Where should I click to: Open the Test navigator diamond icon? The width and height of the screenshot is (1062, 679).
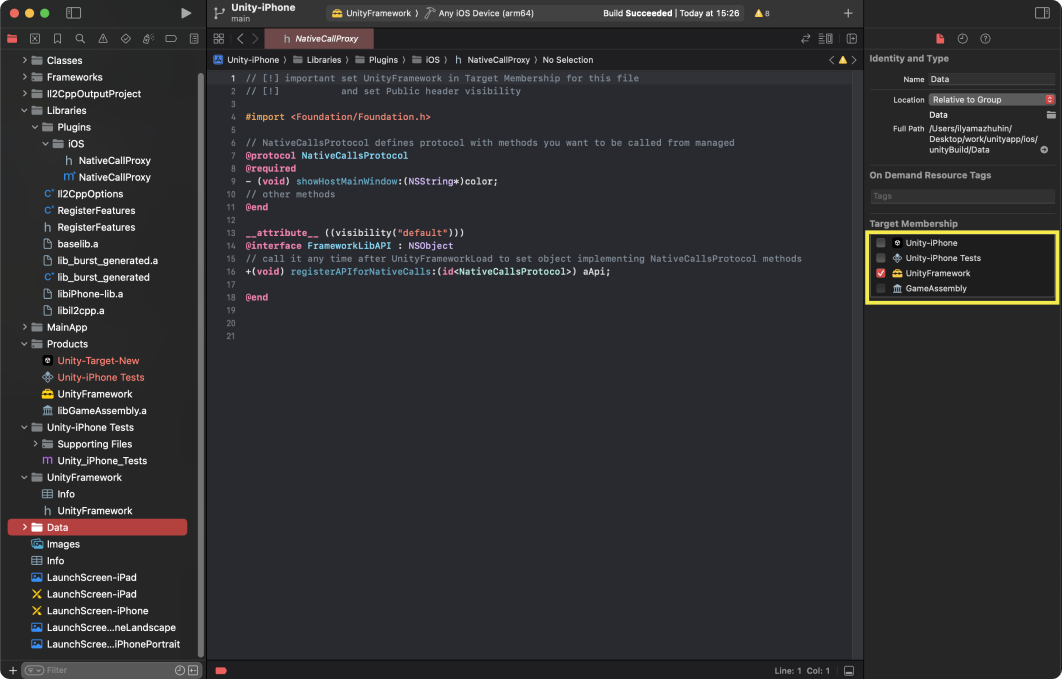coord(125,39)
